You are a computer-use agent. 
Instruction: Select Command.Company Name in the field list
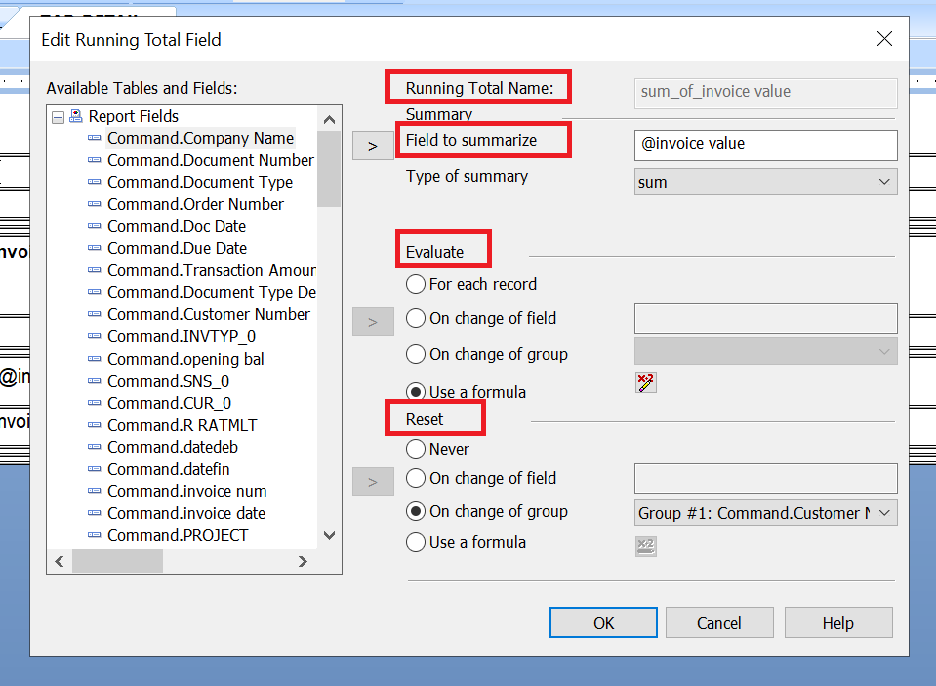pos(200,138)
